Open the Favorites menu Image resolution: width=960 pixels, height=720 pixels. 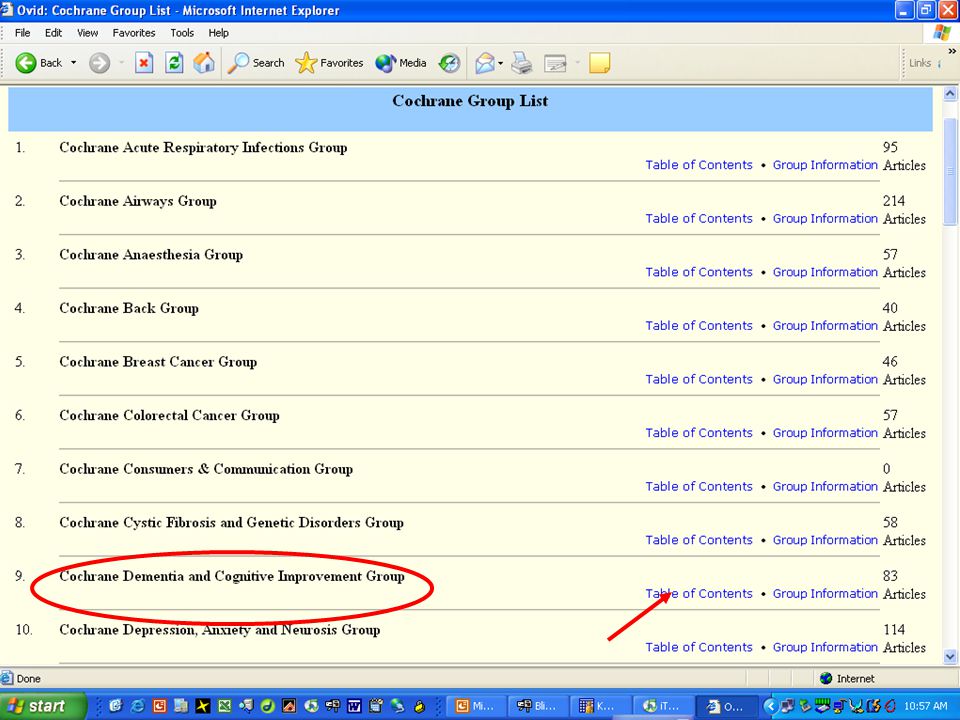point(133,33)
